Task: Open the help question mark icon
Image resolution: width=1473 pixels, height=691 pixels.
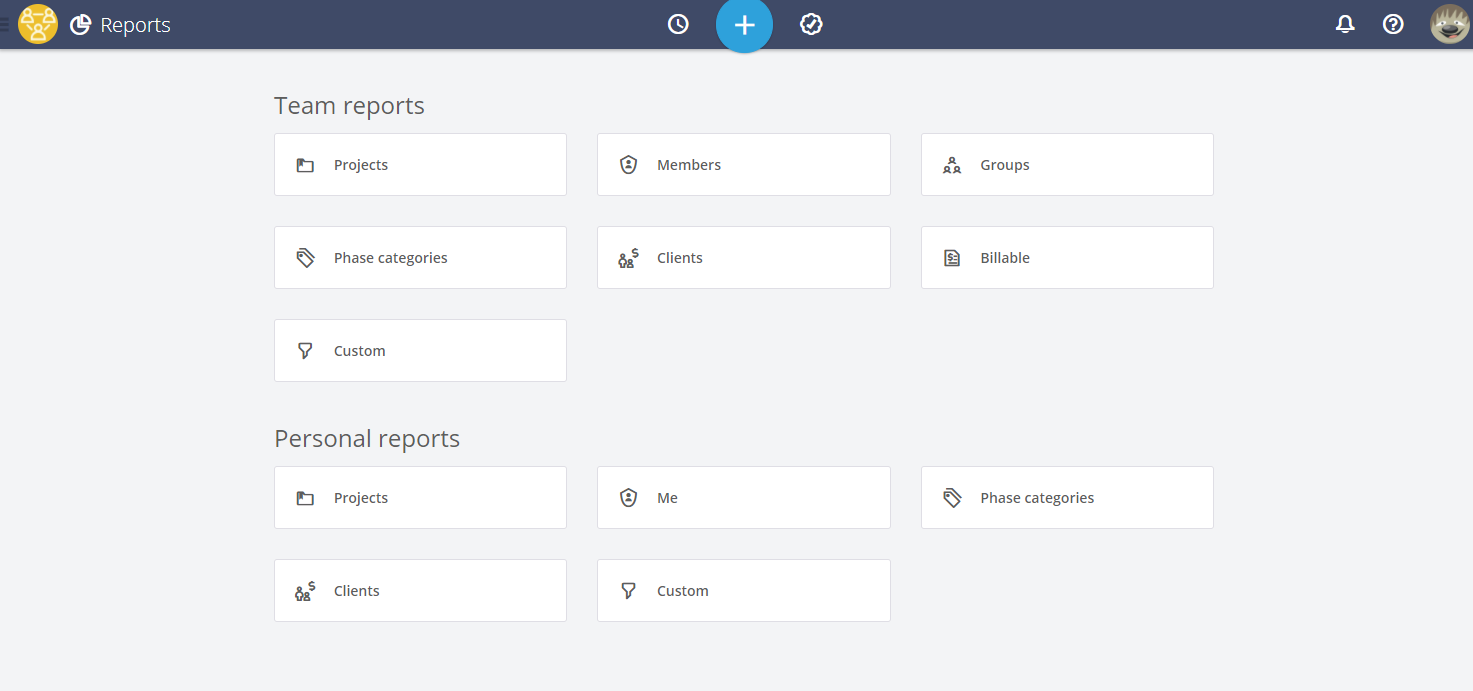Action: click(1393, 24)
